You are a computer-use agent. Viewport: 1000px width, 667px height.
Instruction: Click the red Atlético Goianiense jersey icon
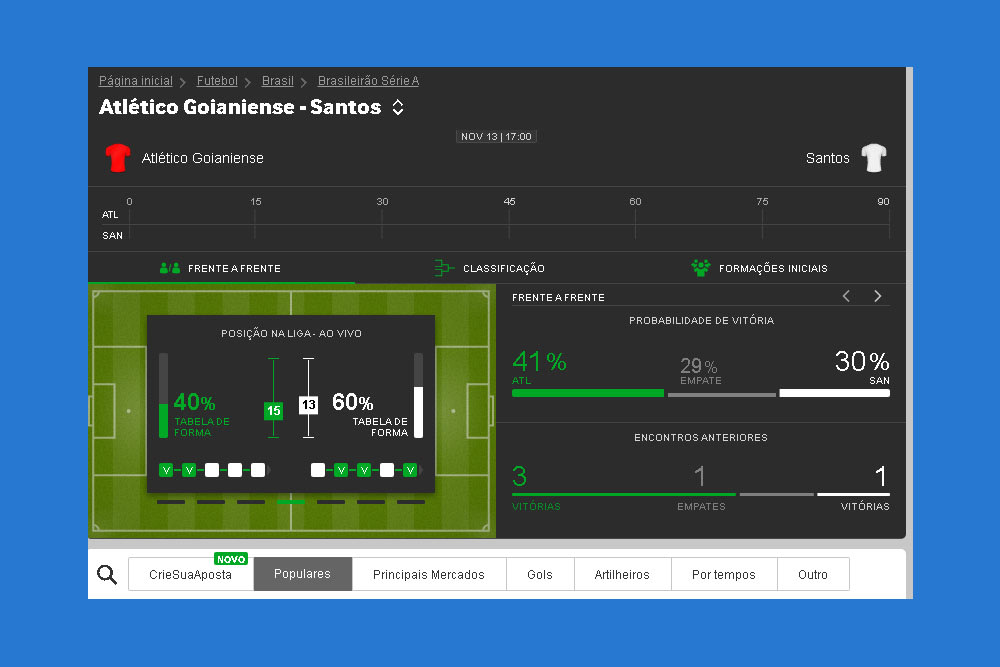pos(118,158)
